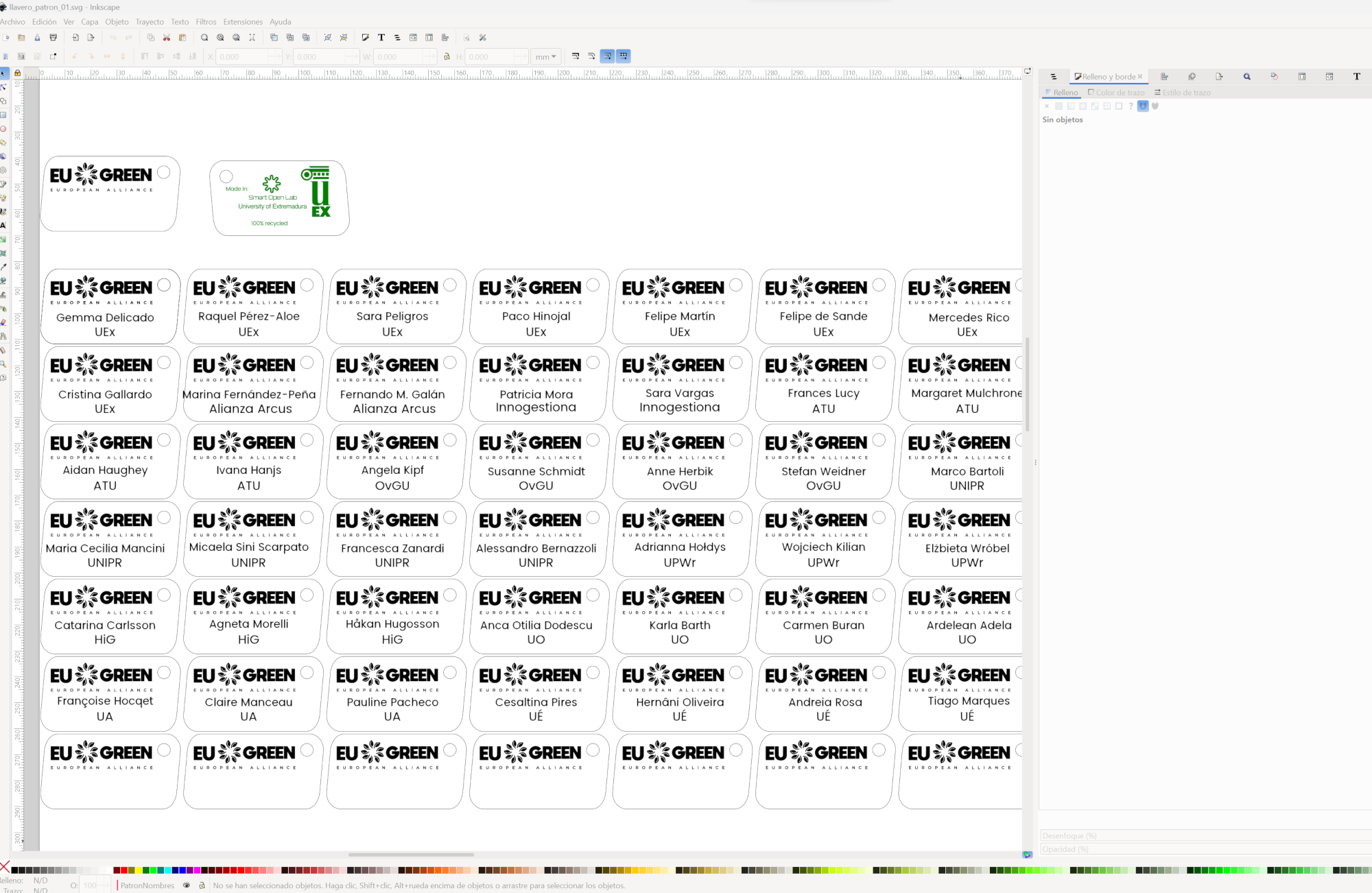Click the Cut scissors icon

[167, 38]
